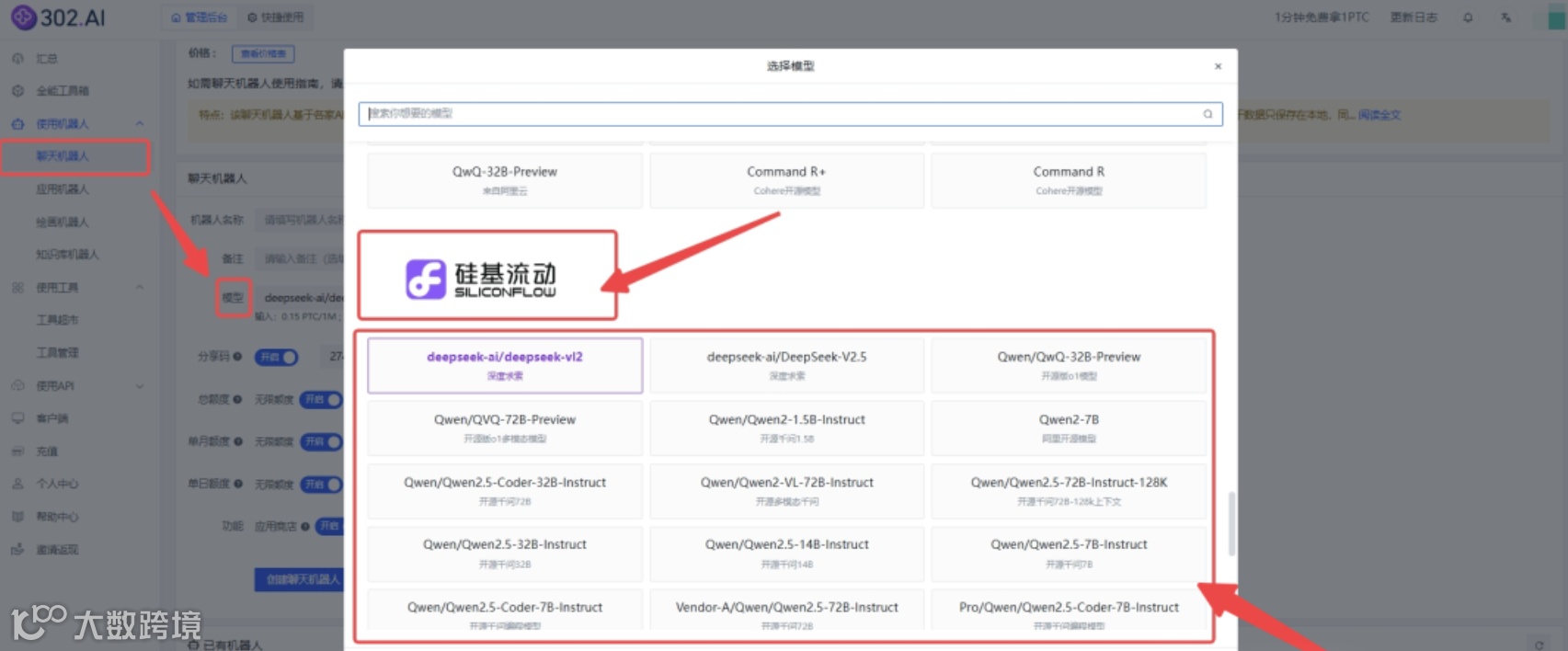Click the 客户端 monitor icon
1568x651 pixels.
pos(17,418)
